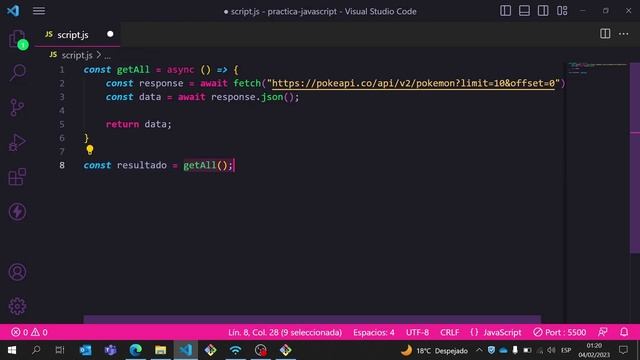Open the Search view in activity bar
The height and width of the screenshot is (360, 640).
tap(18, 73)
